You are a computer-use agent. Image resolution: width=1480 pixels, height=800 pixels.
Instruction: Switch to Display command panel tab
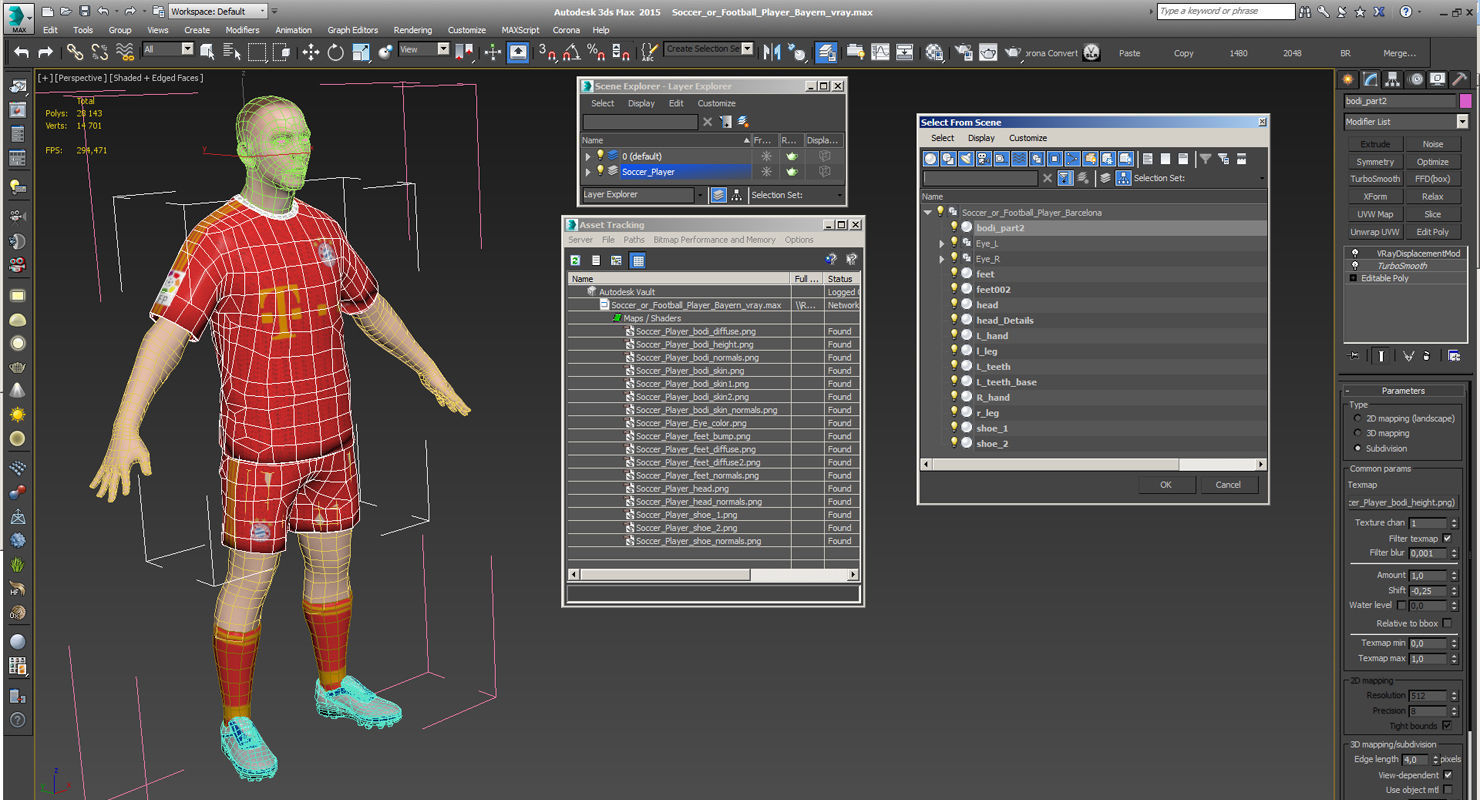pyautogui.click(x=1438, y=79)
